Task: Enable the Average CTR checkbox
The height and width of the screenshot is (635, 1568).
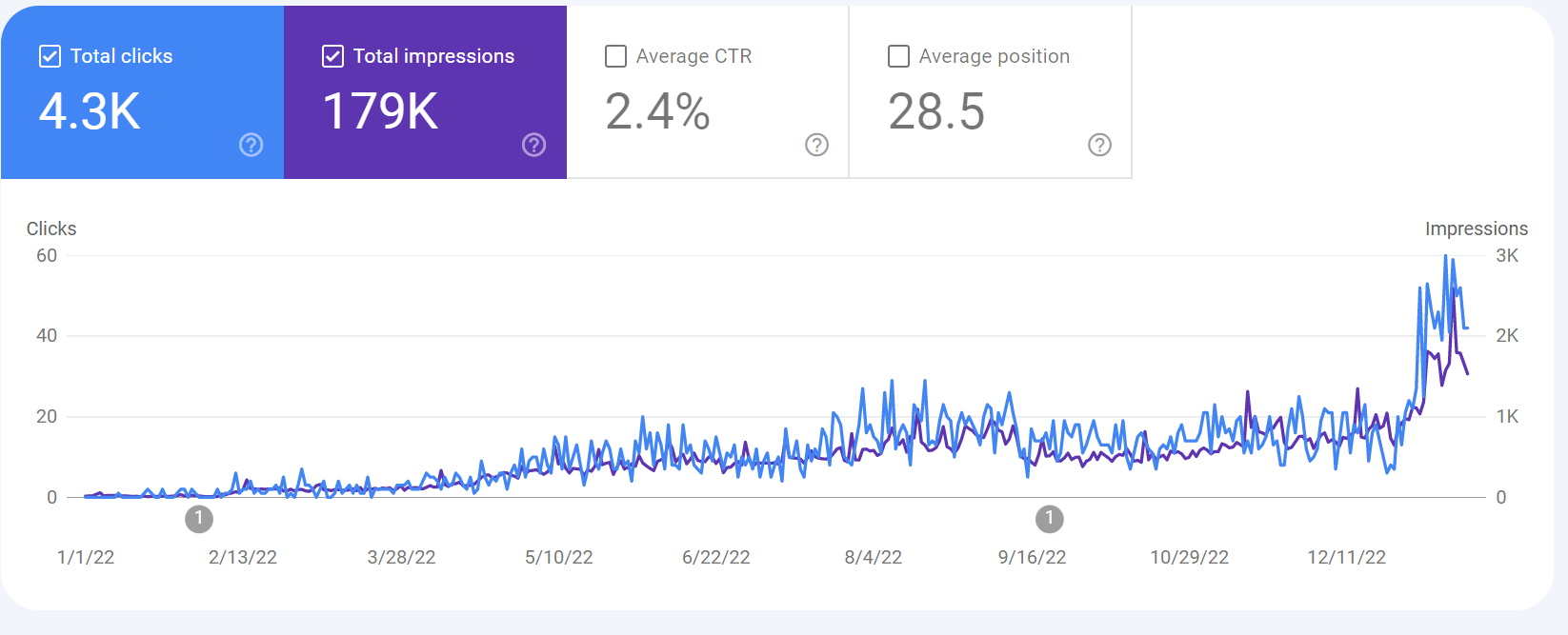Action: [616, 56]
